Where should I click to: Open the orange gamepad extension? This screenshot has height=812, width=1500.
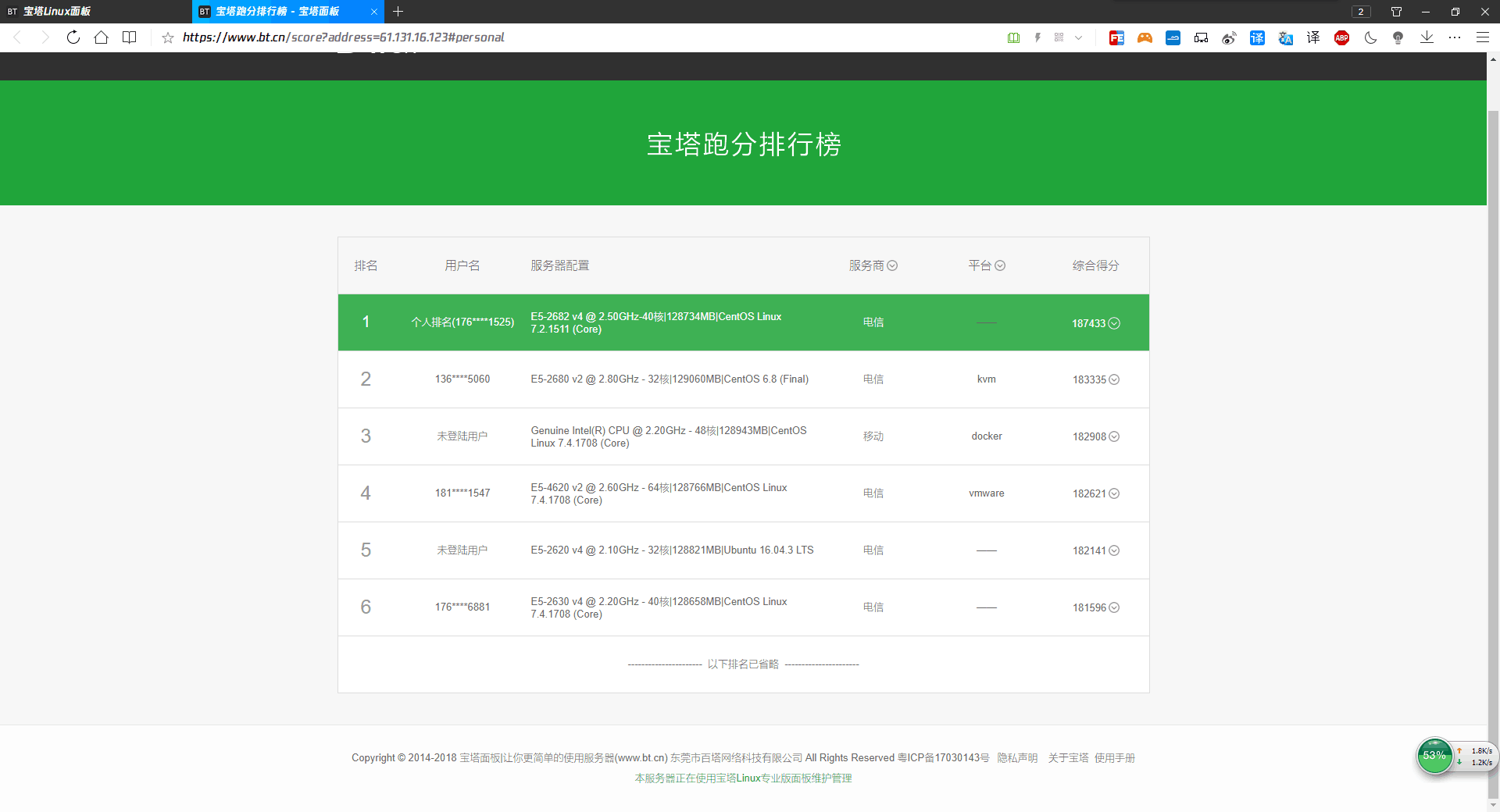point(1145,37)
